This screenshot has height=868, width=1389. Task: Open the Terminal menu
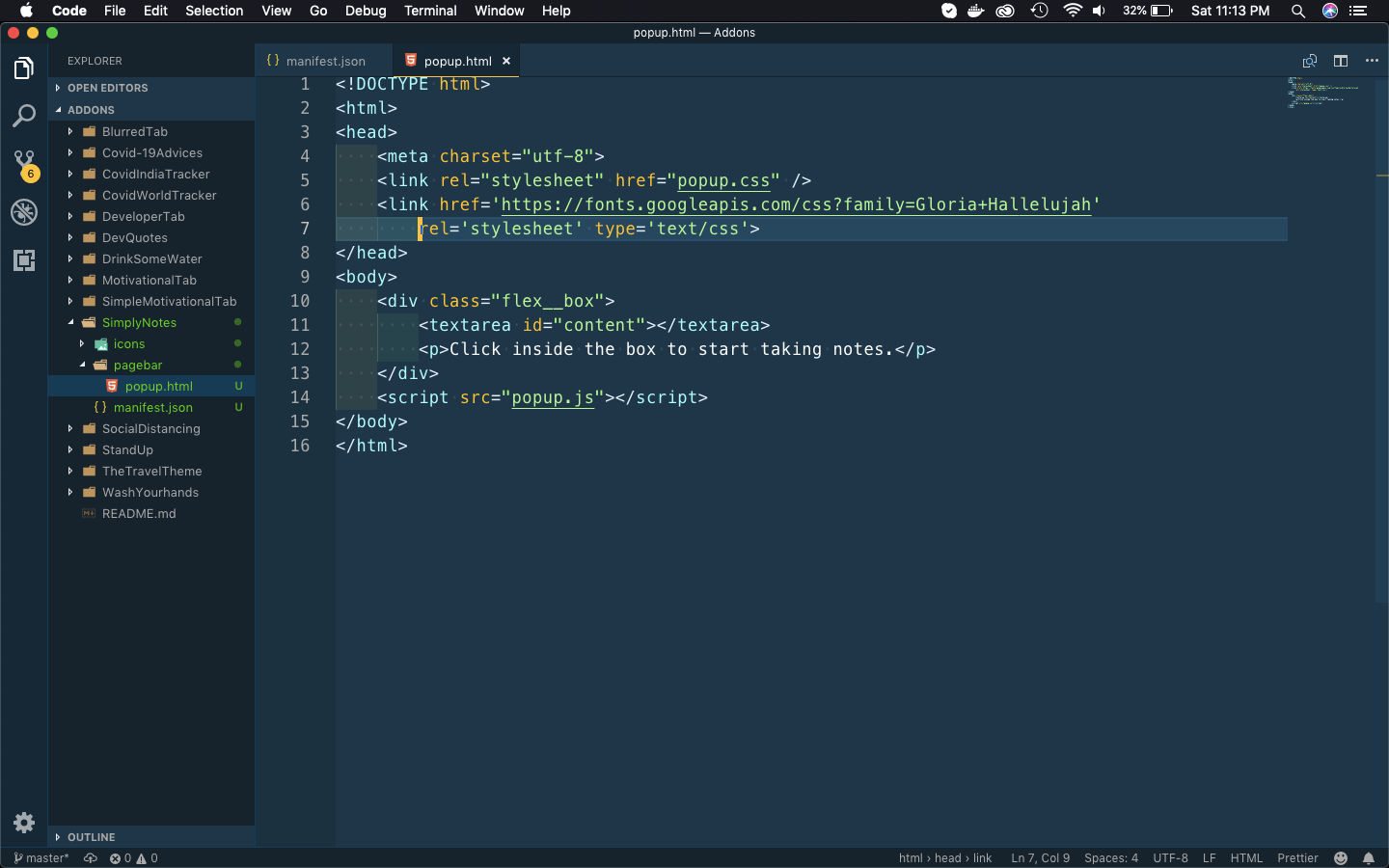tap(430, 11)
